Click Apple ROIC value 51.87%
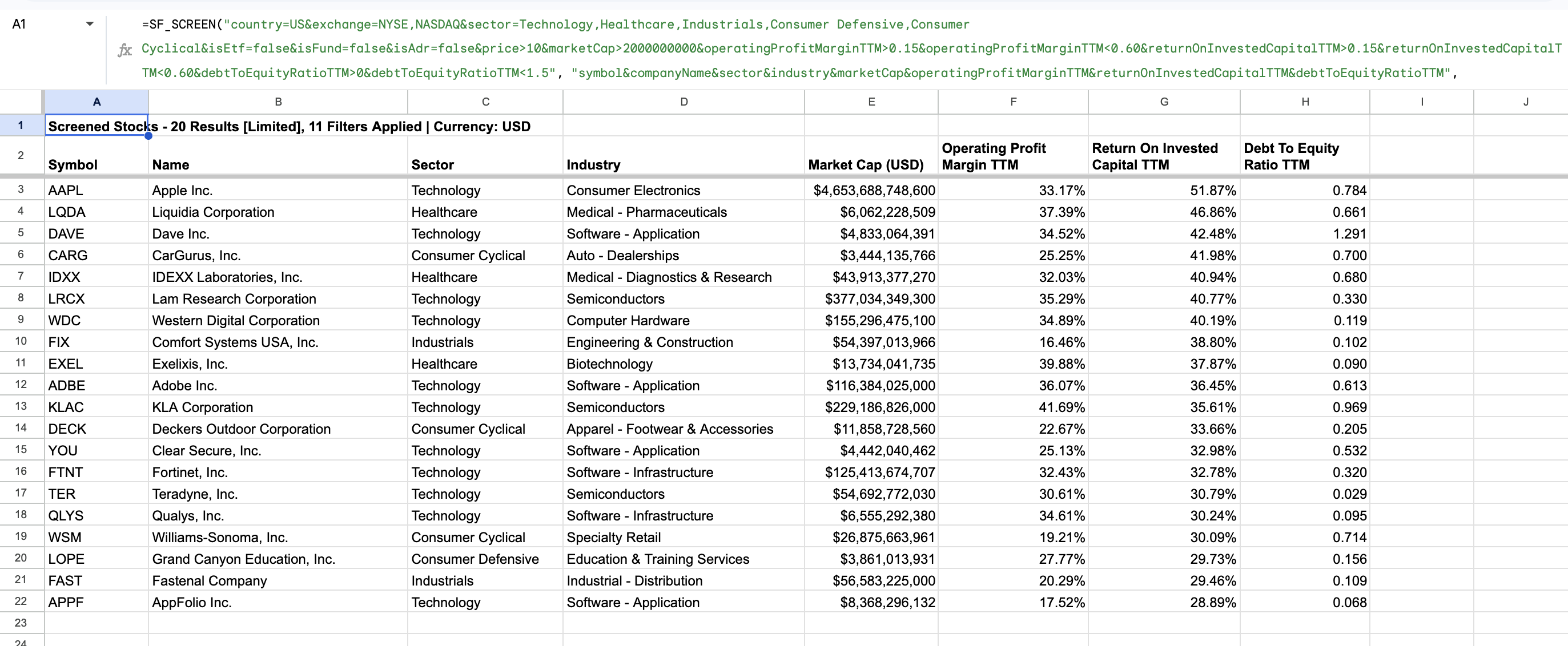The height and width of the screenshot is (646, 1568). [x=1164, y=191]
